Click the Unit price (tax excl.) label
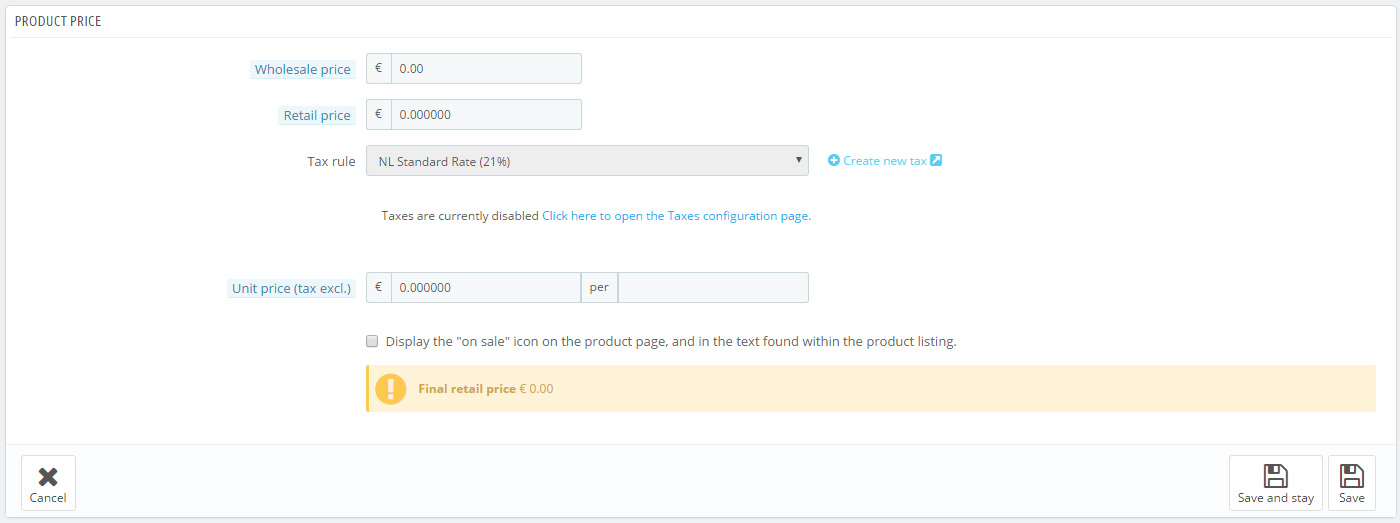This screenshot has width=1400, height=523. [x=291, y=289]
